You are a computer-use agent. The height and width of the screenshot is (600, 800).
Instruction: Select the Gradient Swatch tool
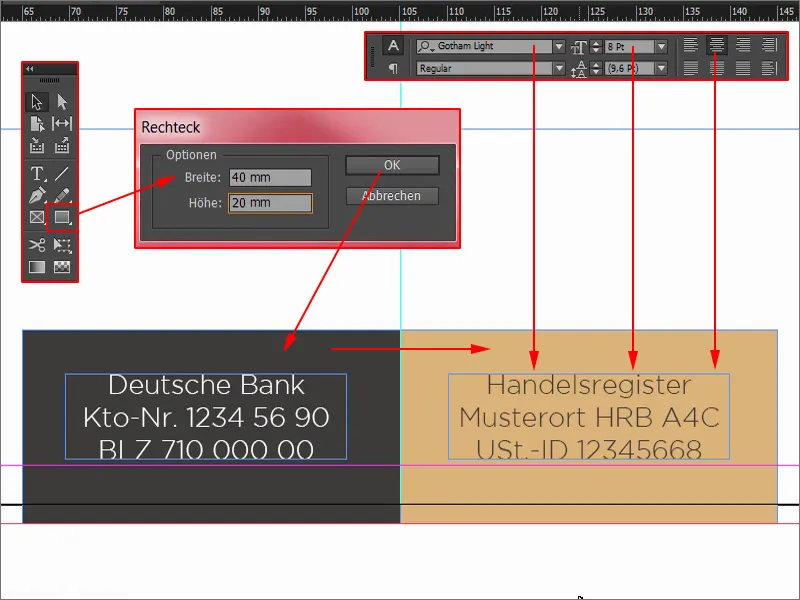pos(37,267)
